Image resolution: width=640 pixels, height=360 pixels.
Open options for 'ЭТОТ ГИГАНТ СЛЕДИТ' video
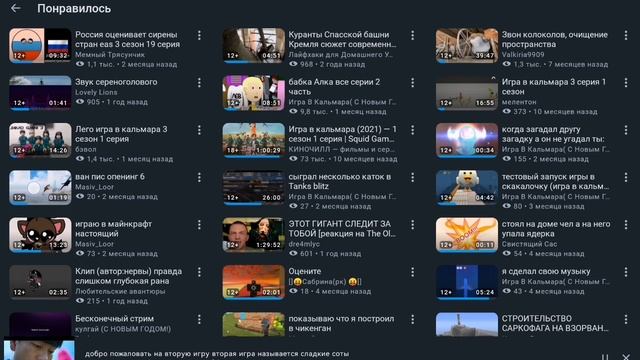coord(413,225)
